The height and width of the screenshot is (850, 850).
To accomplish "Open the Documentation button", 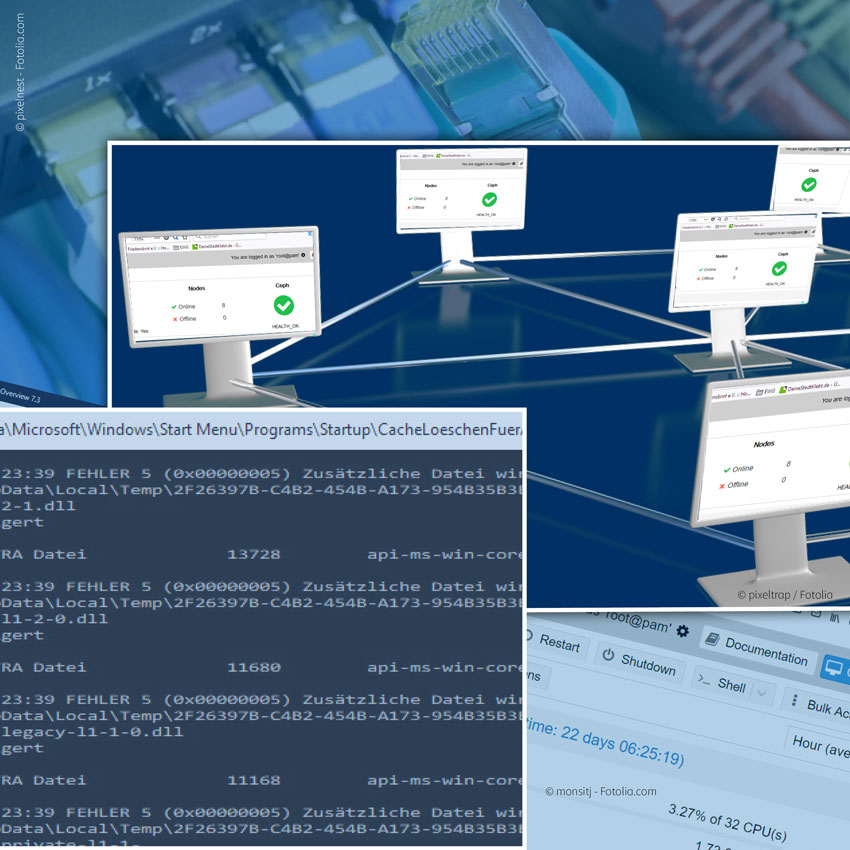I will tap(765, 650).
